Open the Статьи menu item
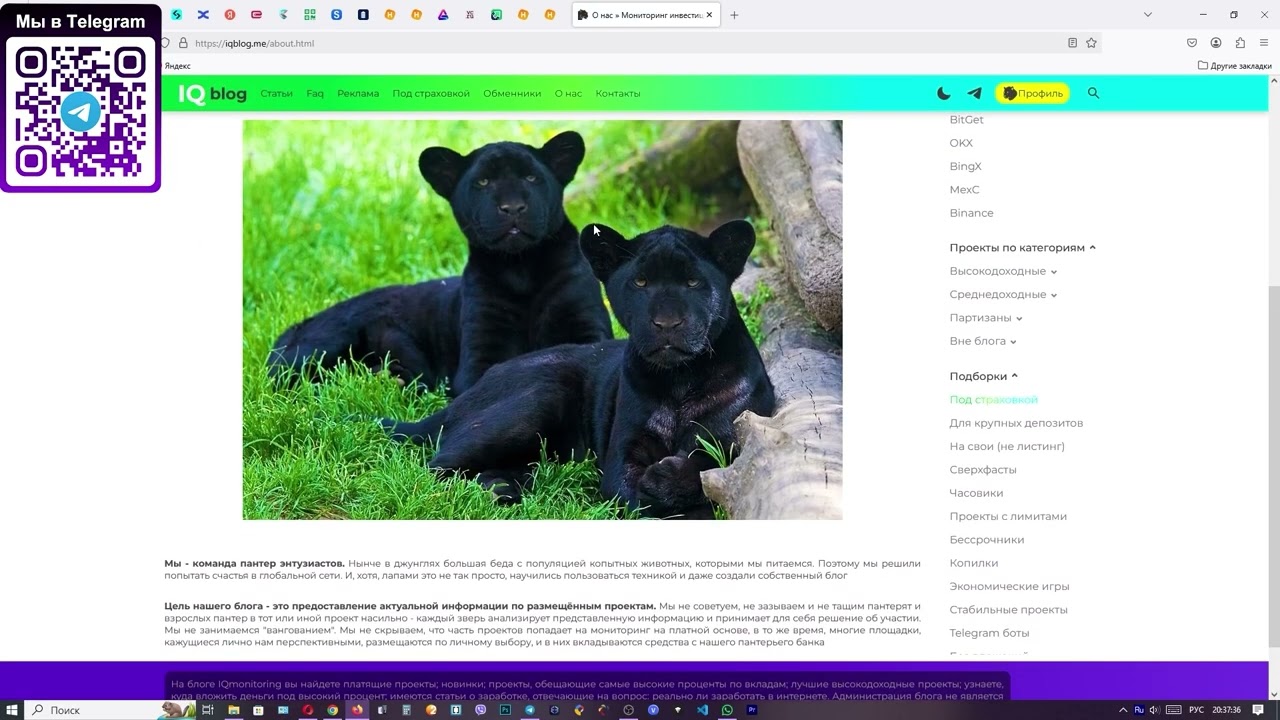The width and height of the screenshot is (1280, 720). click(x=276, y=93)
